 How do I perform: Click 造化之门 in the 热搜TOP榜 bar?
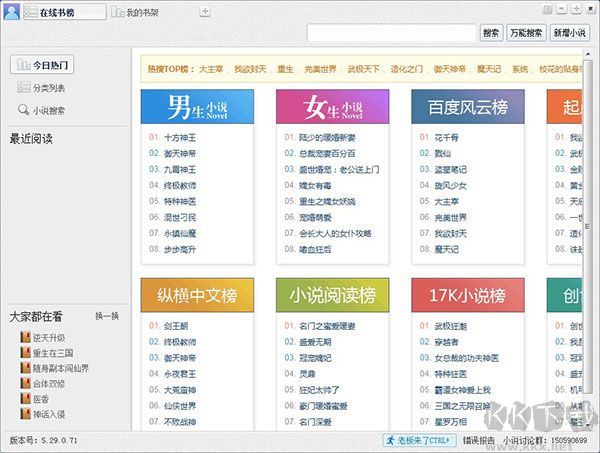click(x=406, y=69)
